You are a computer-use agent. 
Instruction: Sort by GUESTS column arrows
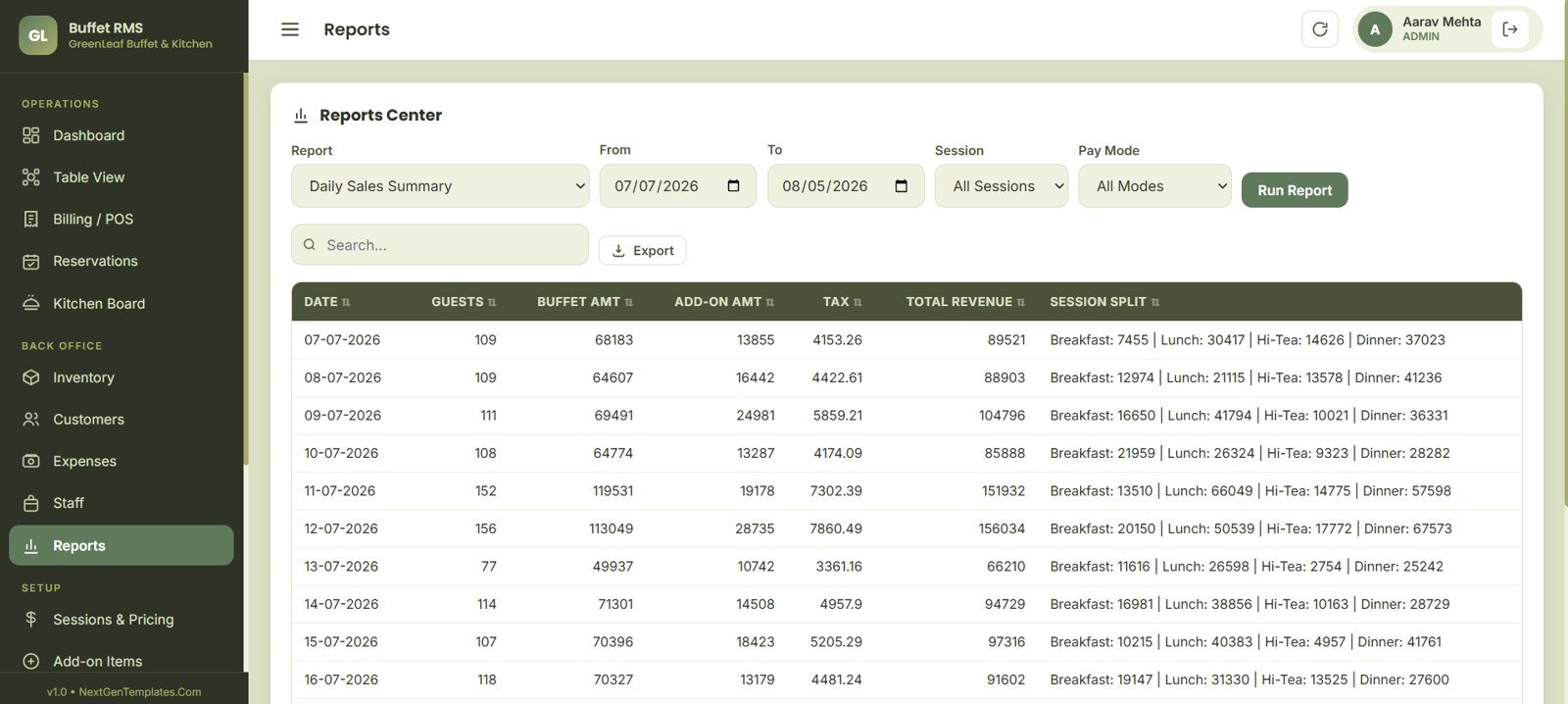pos(492,303)
